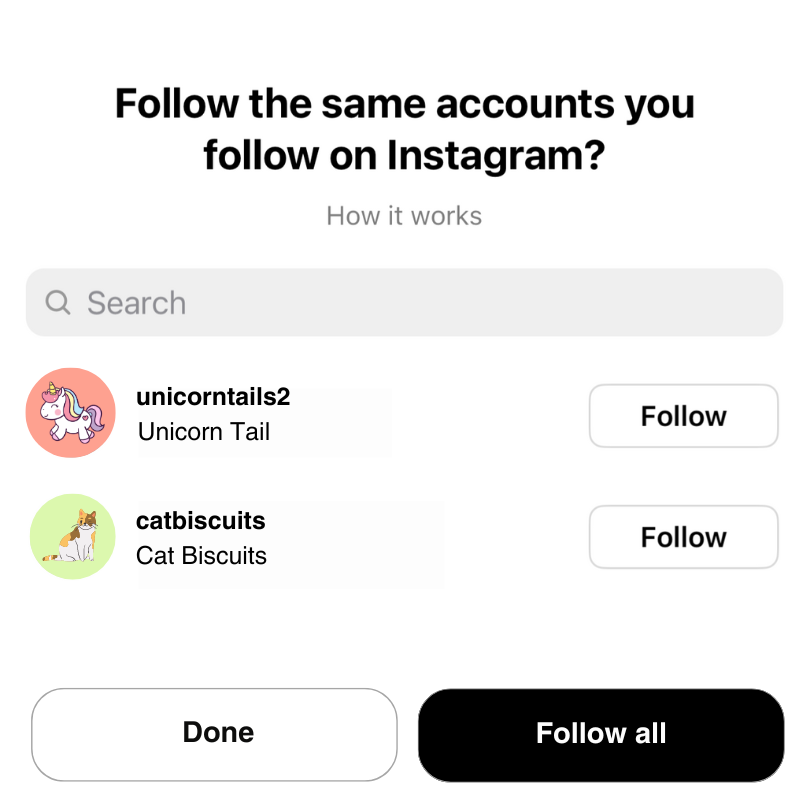
Task: Confirm following all Instagram accounts
Action: click(x=600, y=733)
